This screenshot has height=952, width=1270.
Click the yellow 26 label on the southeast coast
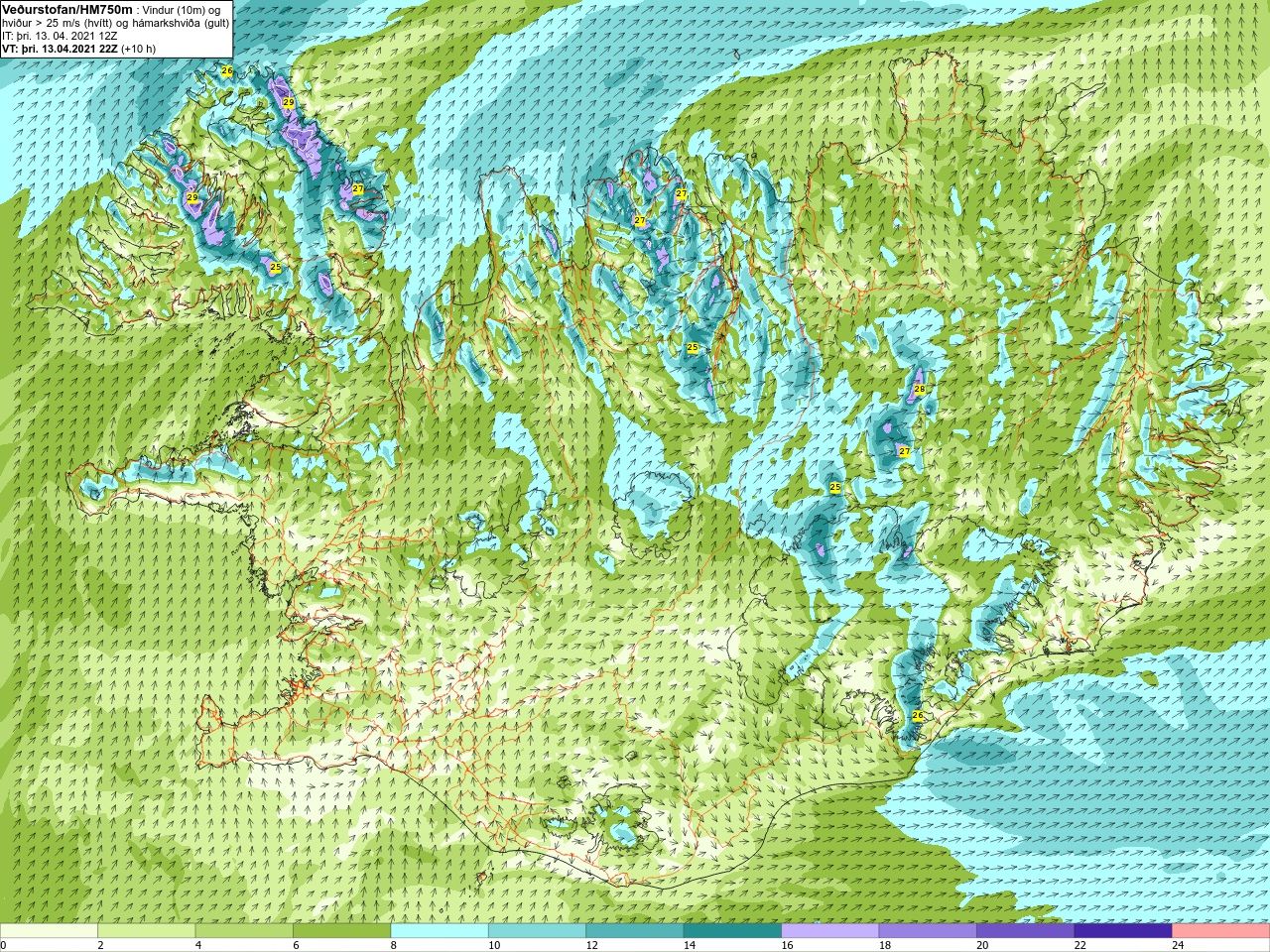(918, 716)
